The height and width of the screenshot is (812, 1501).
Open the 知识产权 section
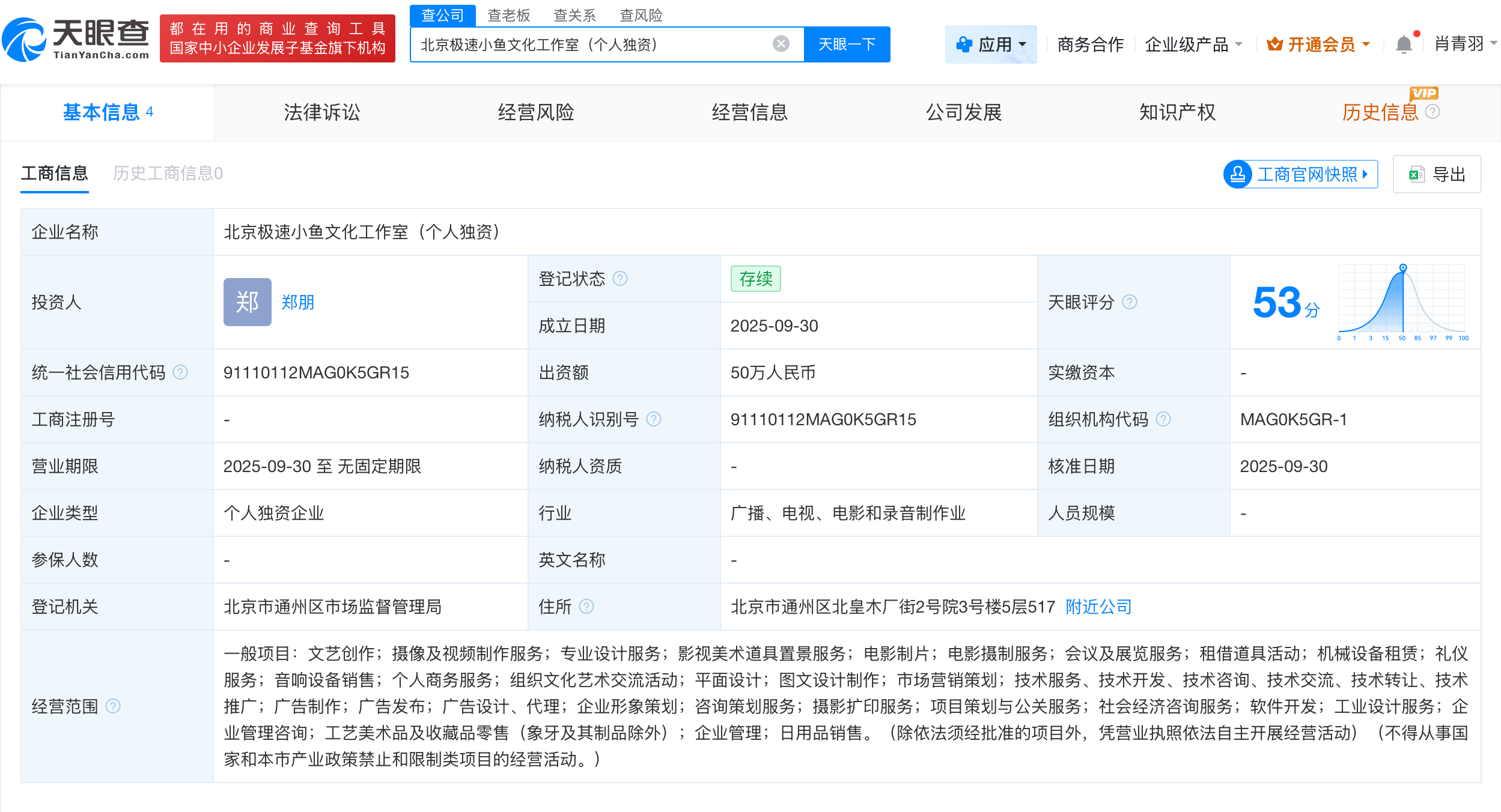(1177, 112)
